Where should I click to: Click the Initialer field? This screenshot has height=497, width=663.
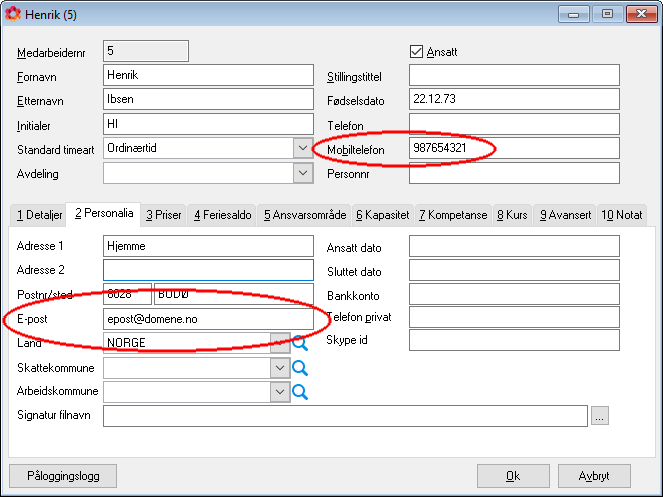coord(208,124)
